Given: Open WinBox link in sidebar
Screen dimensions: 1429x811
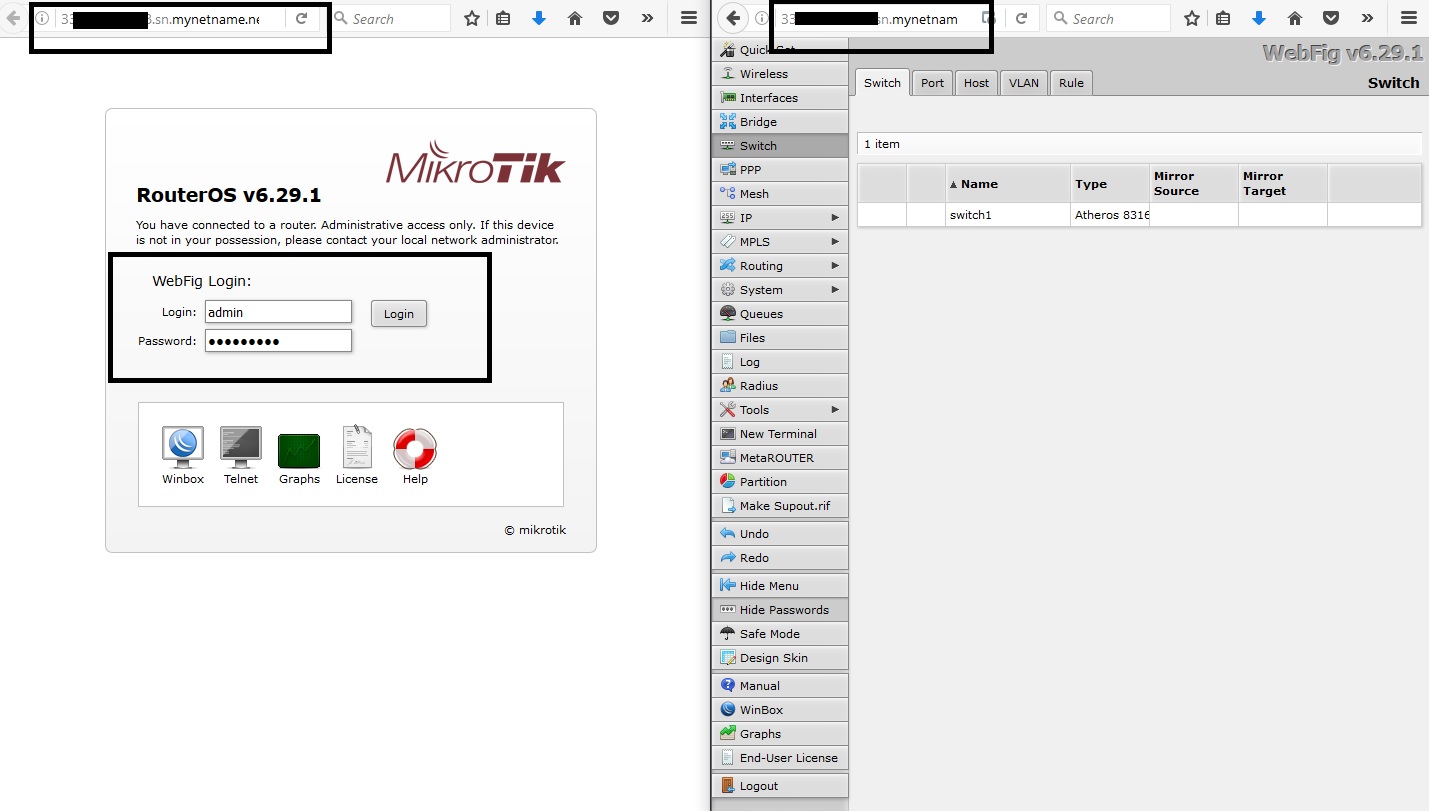Looking at the screenshot, I should [780, 710].
